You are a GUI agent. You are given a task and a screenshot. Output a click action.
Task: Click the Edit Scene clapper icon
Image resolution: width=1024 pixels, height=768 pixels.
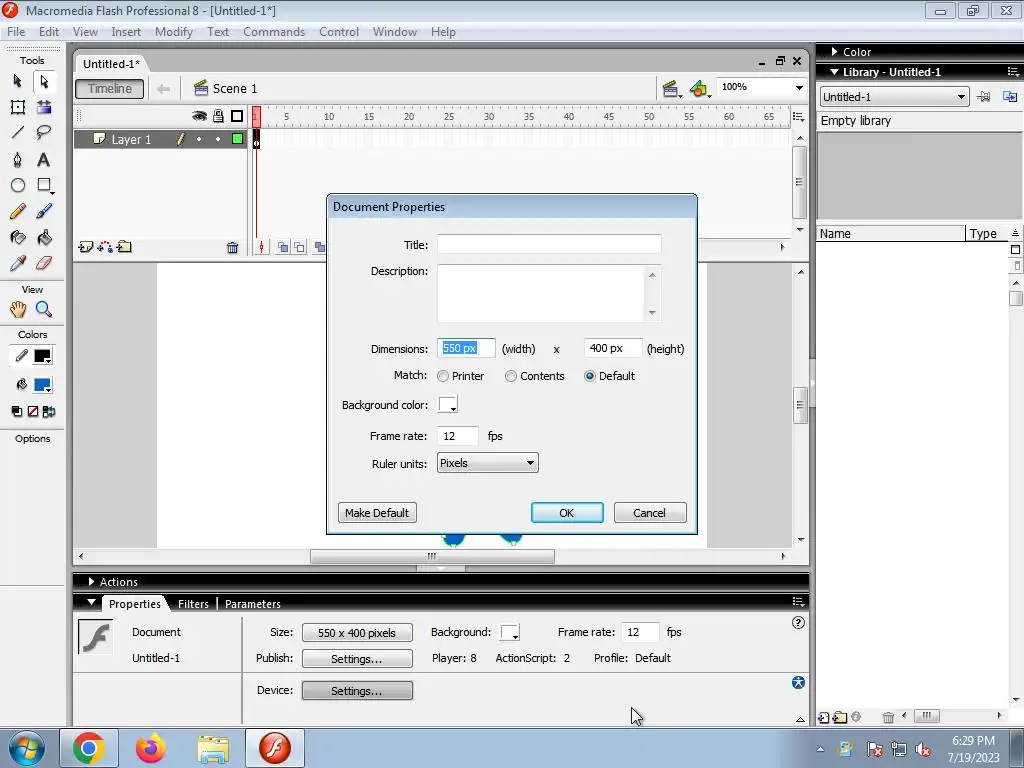click(671, 89)
